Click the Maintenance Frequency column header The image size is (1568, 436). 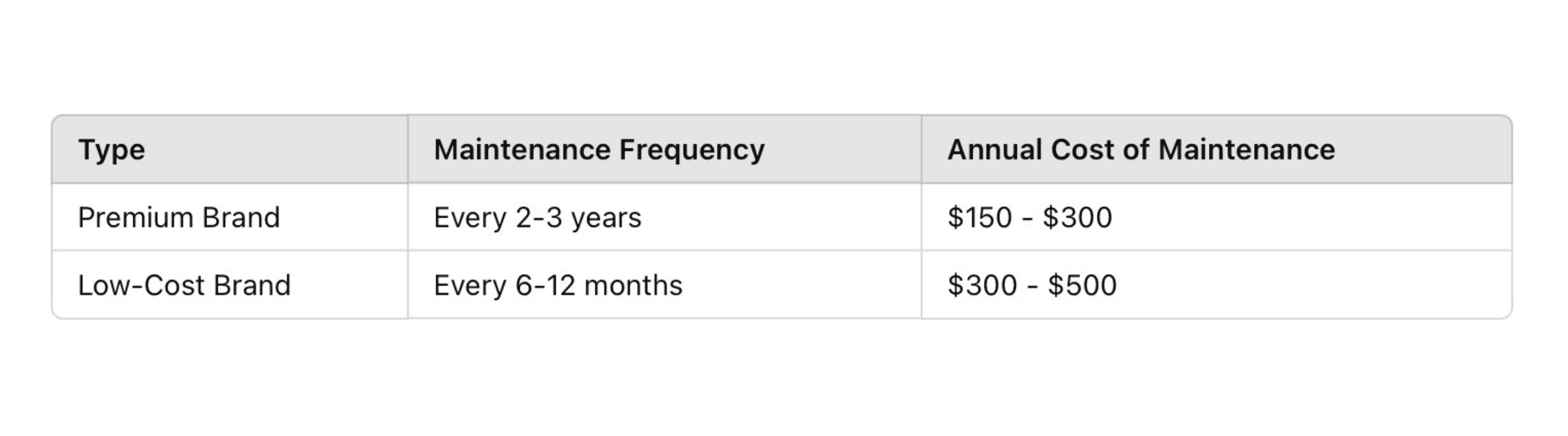[664, 149]
